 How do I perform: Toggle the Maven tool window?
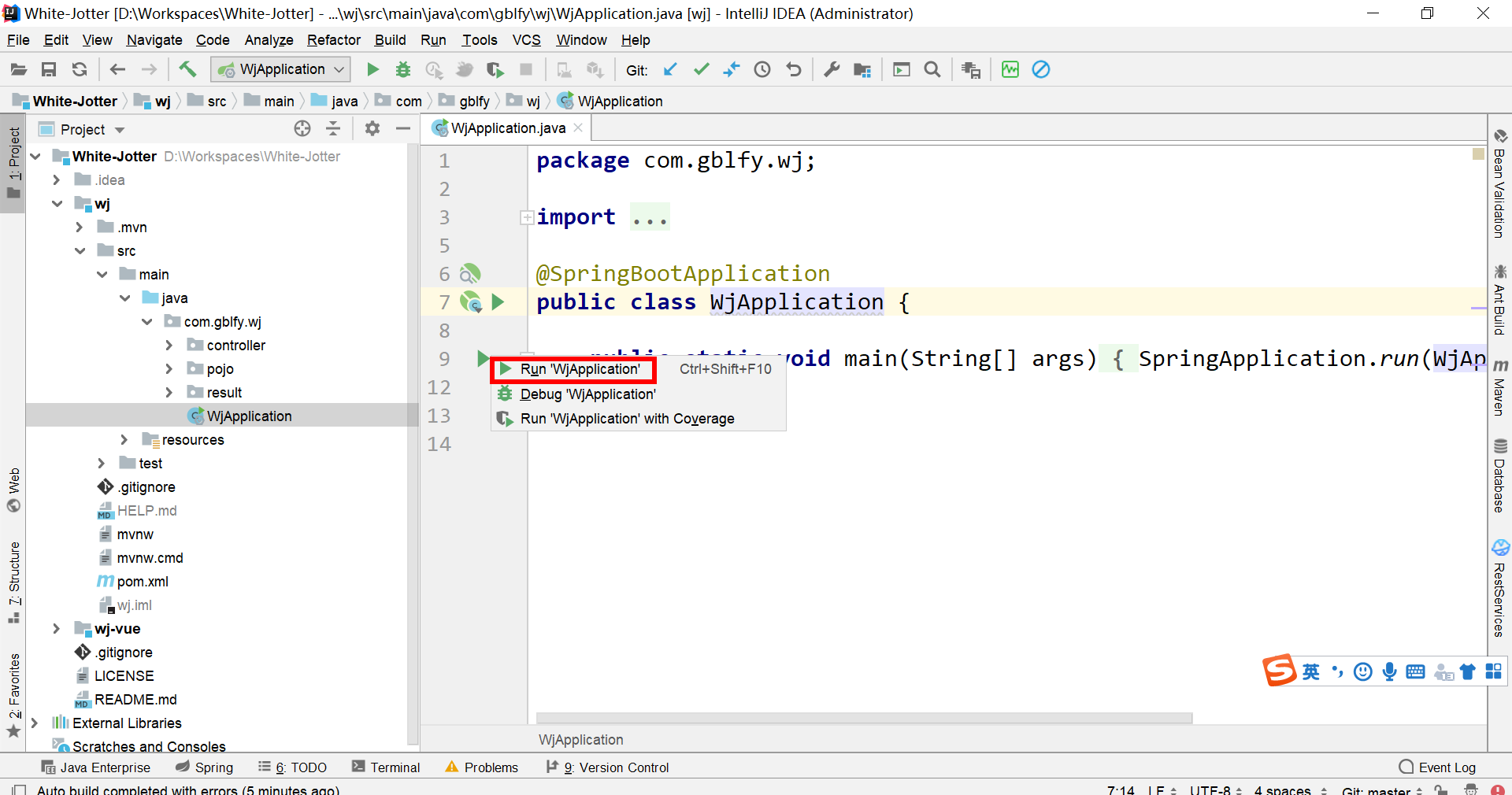coord(1500,387)
